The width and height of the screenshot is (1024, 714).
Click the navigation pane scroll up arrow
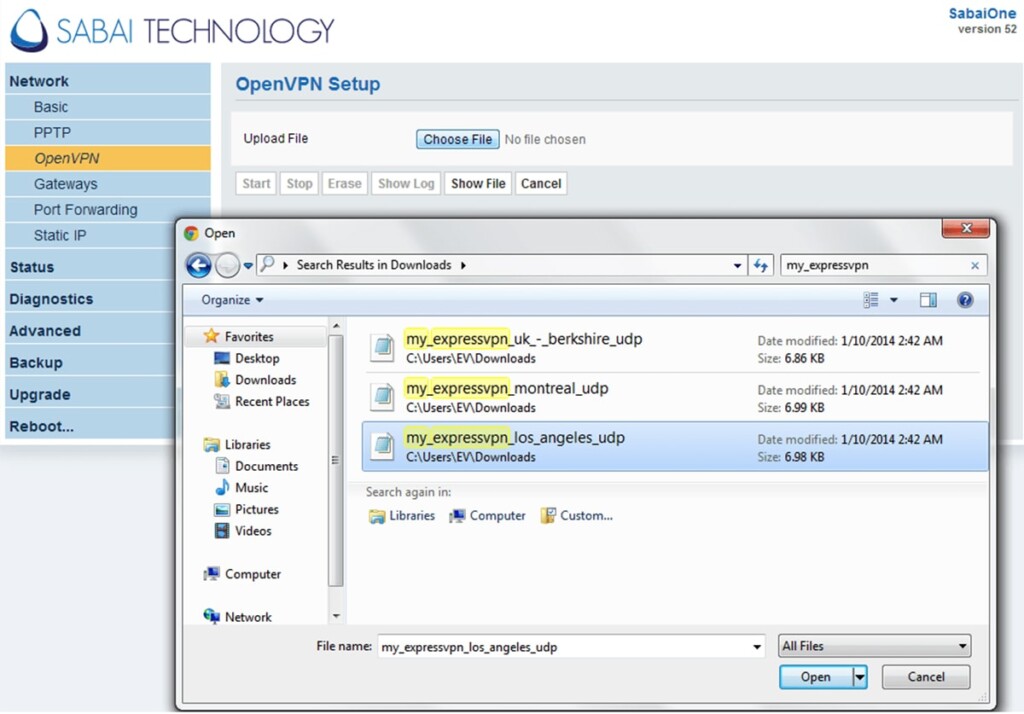(x=336, y=325)
